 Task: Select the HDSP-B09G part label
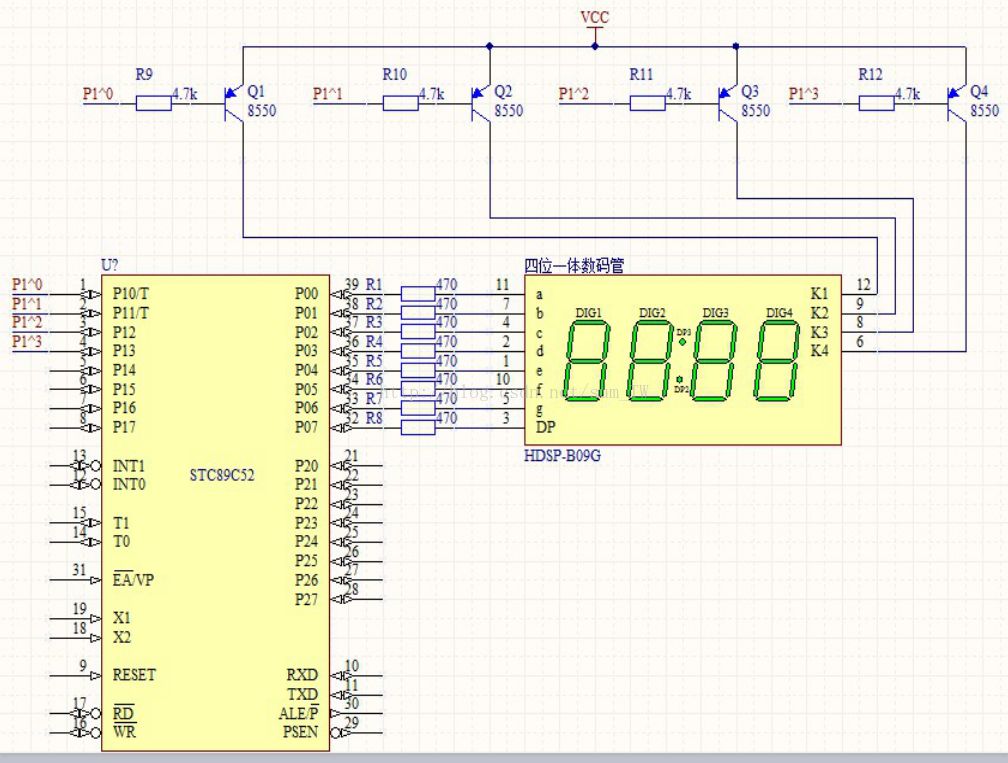click(x=562, y=456)
